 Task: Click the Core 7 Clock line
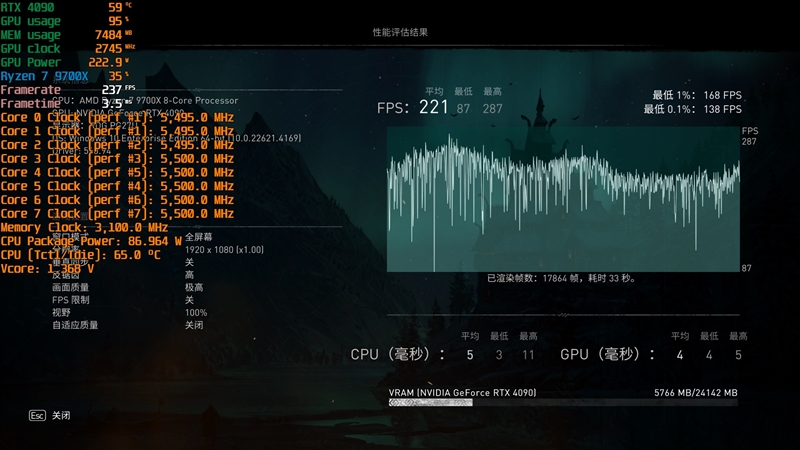click(117, 214)
